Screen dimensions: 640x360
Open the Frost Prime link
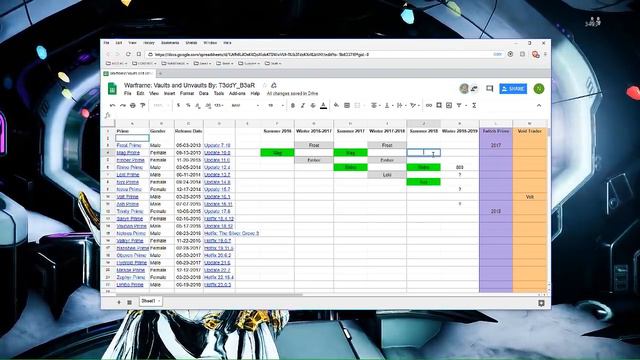[x=129, y=145]
